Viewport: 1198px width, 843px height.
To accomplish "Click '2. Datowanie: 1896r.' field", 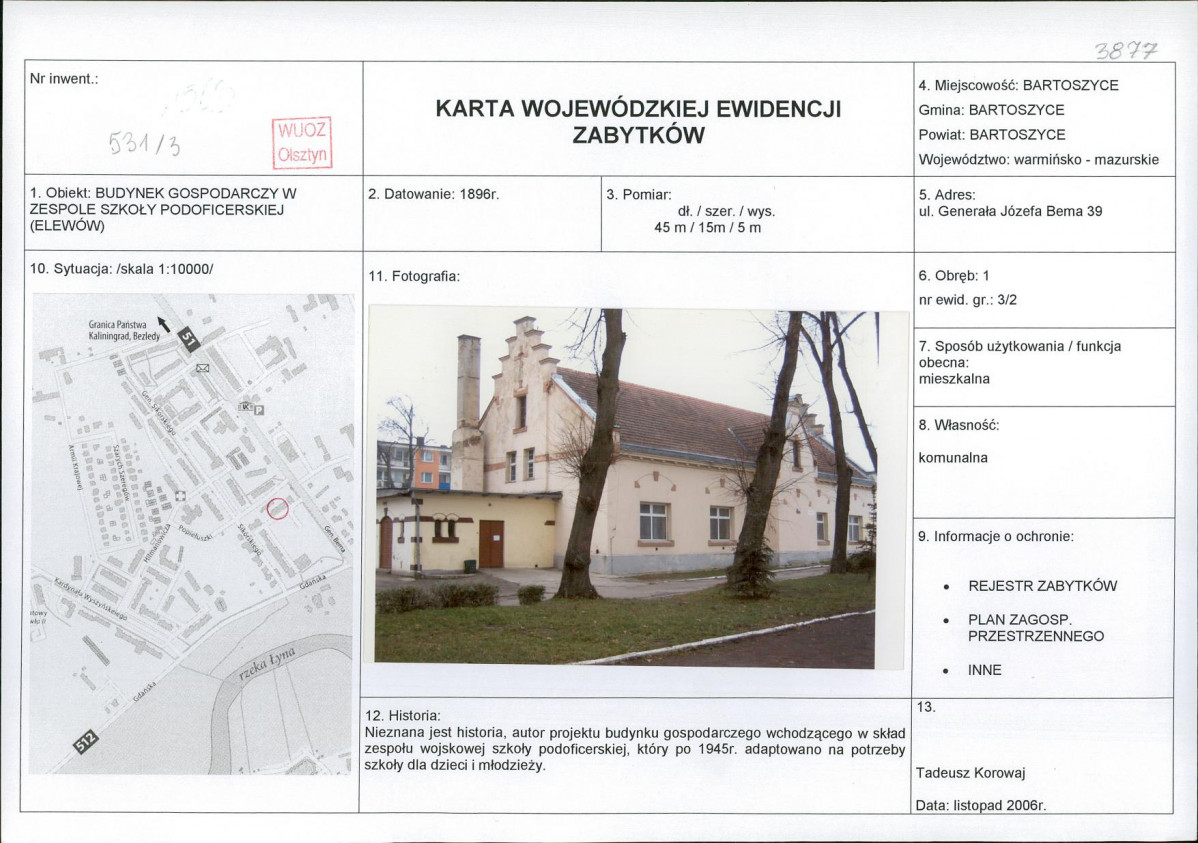I will (x=433, y=194).
